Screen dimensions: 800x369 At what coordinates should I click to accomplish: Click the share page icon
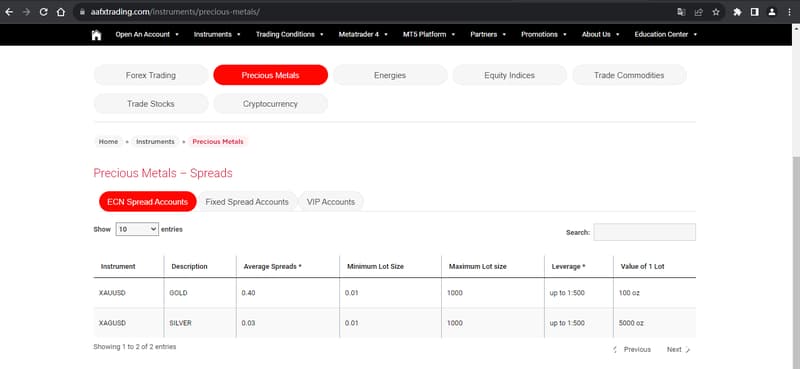click(x=698, y=12)
